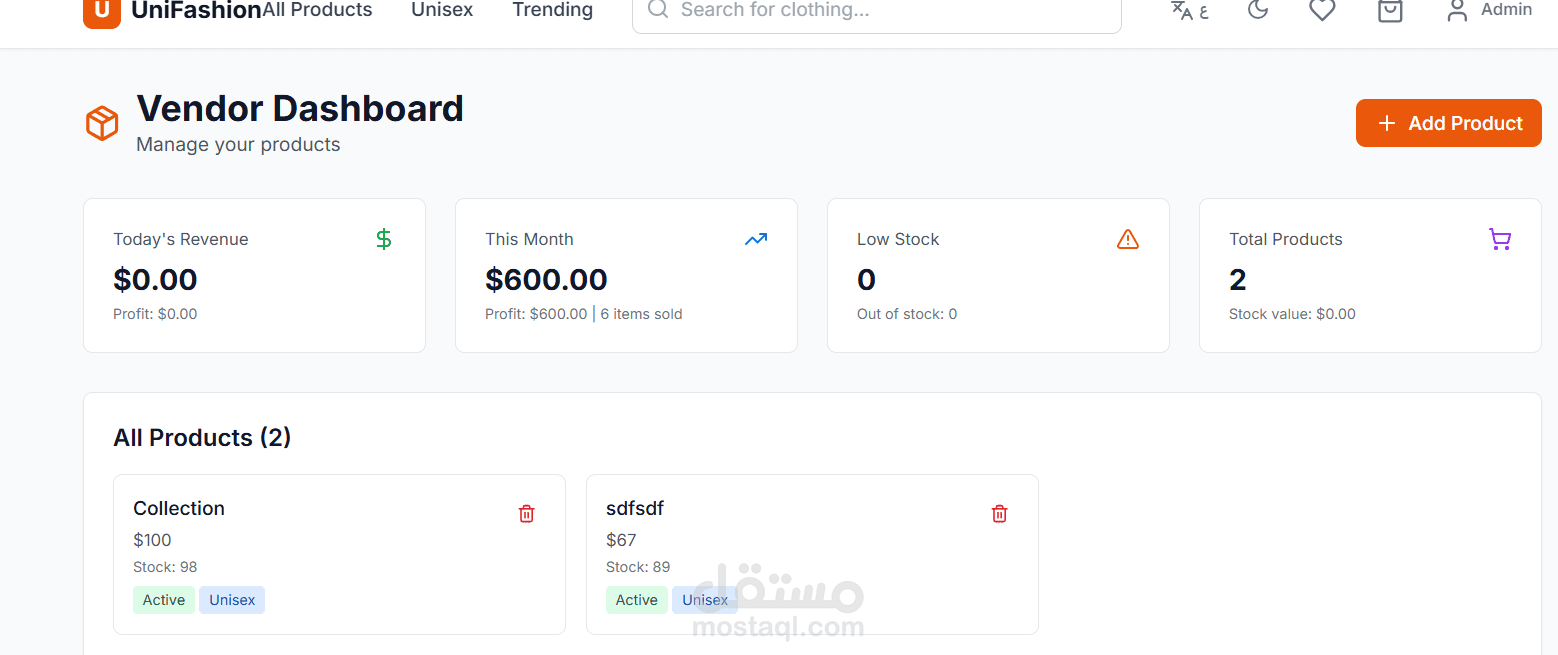Click the UniFashion orange logo icon

point(102,11)
